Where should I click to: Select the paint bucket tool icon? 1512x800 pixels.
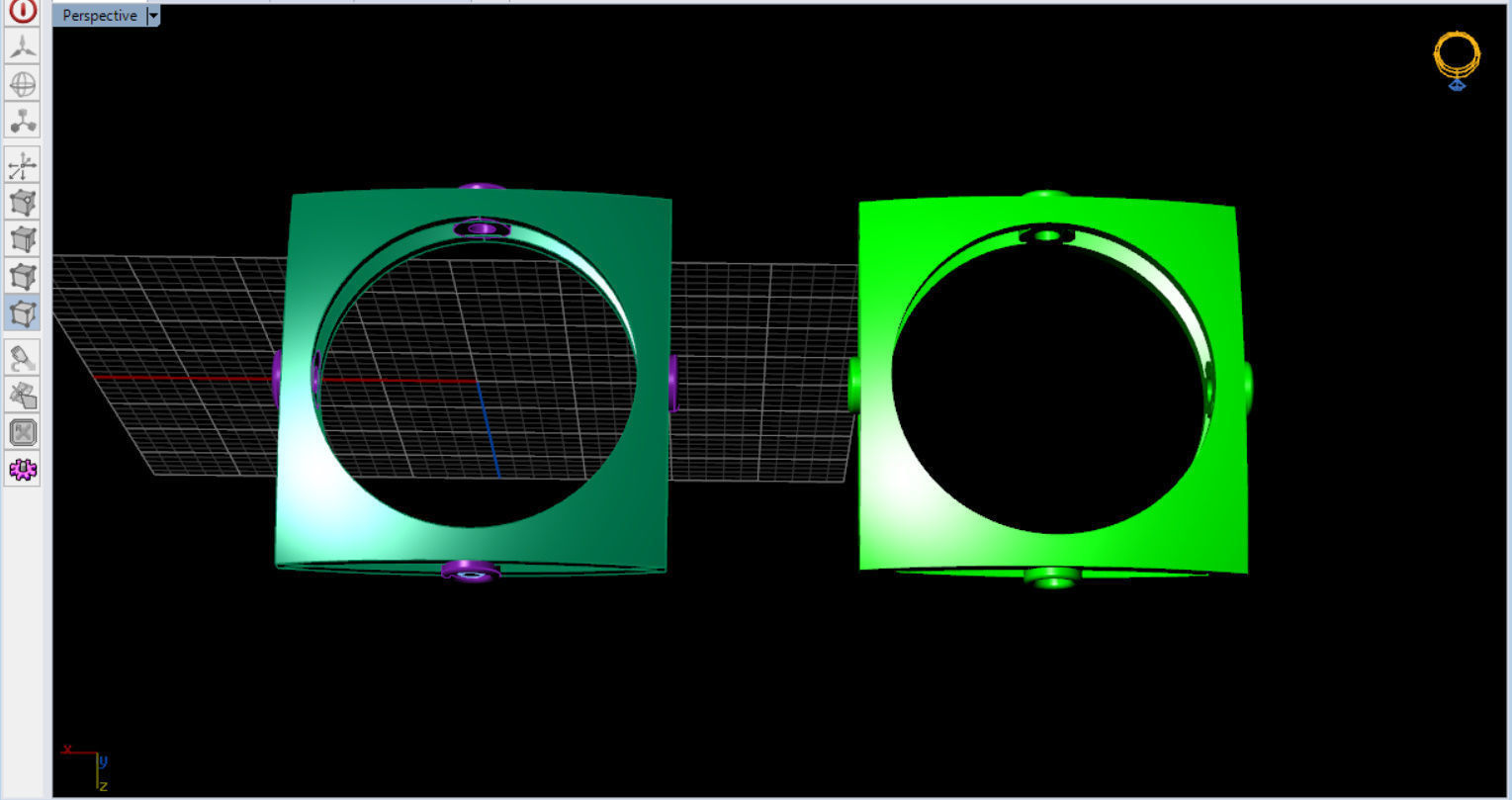[x=23, y=358]
